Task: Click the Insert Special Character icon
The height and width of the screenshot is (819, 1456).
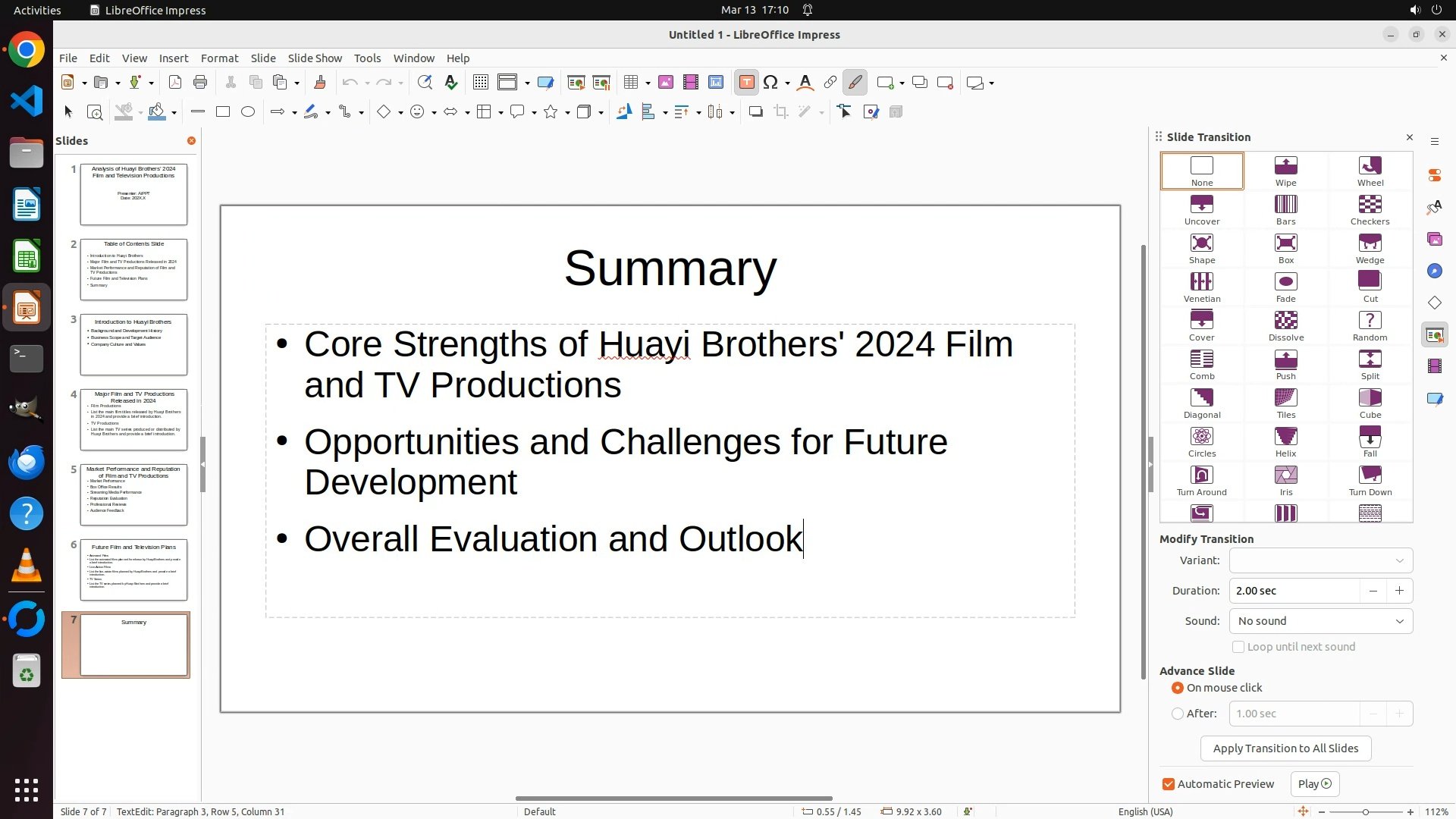Action: tap(770, 83)
